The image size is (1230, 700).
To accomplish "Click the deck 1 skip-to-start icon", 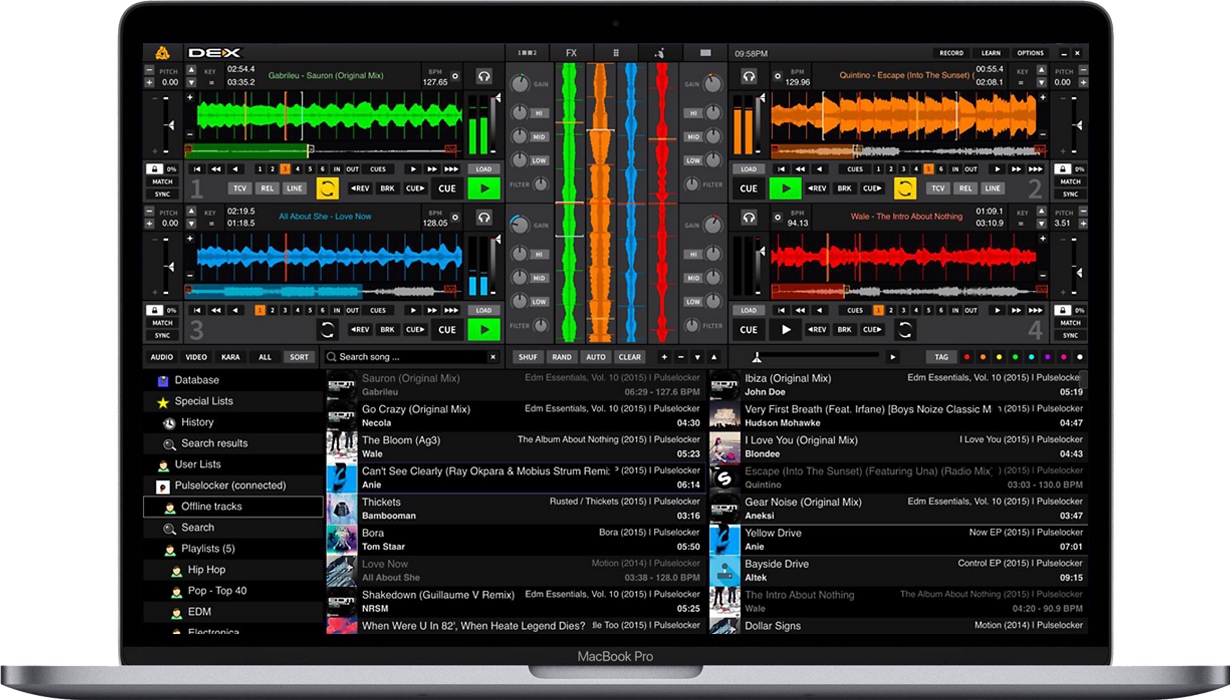I will pos(198,169).
